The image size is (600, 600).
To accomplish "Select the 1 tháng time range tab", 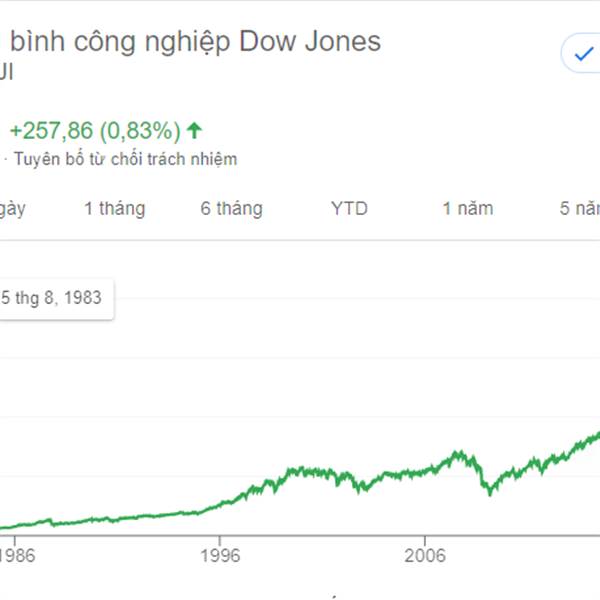I will tap(114, 209).
